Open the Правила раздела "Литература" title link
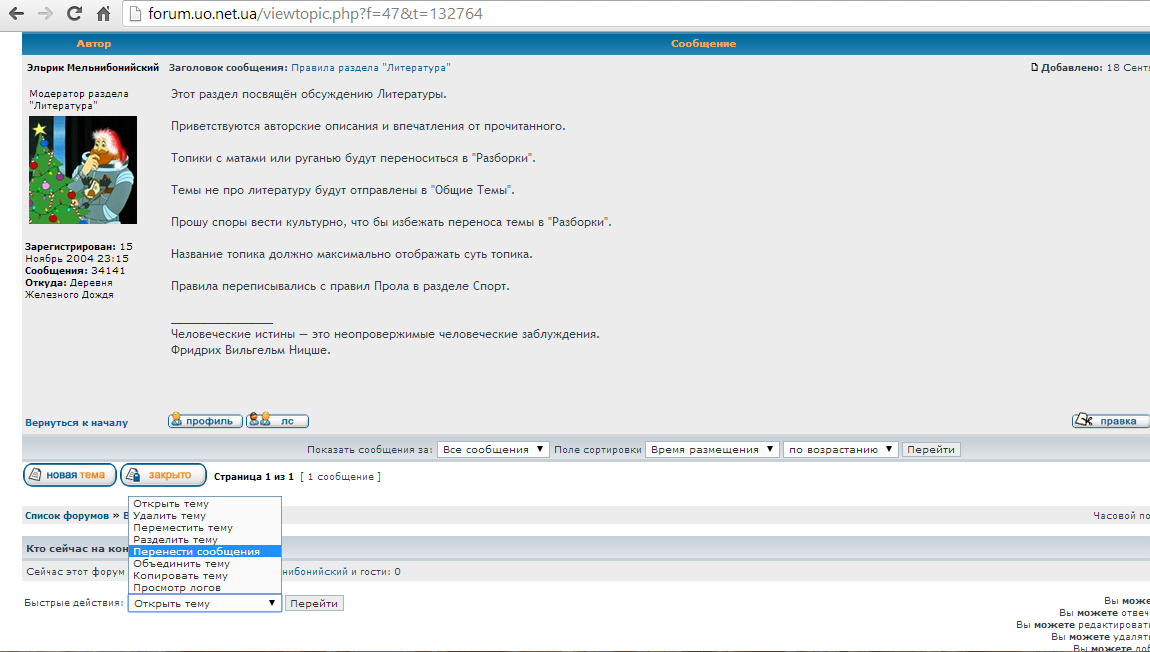1150x652 pixels. 370,67
